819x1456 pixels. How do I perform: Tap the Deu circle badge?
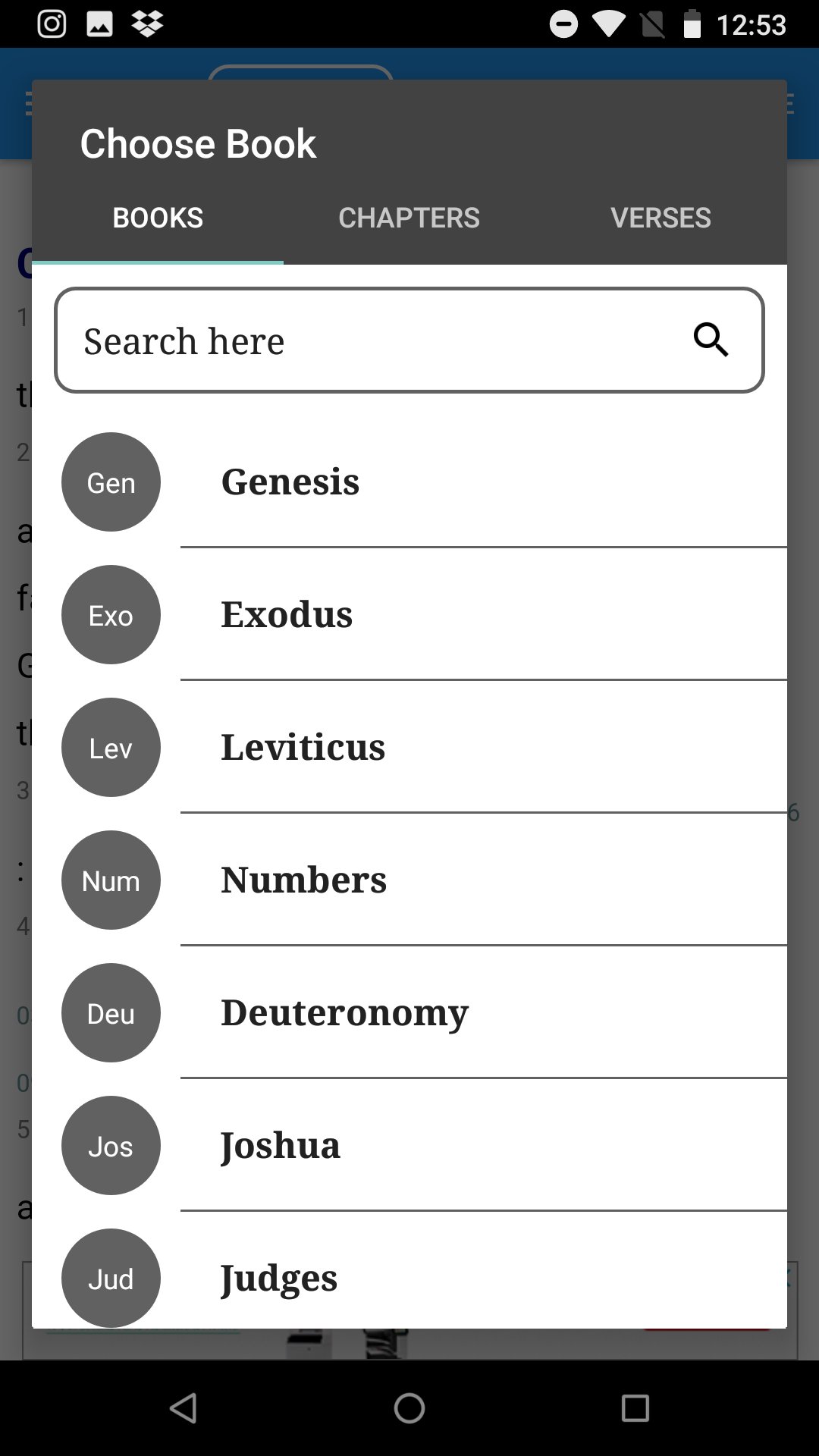(111, 1013)
